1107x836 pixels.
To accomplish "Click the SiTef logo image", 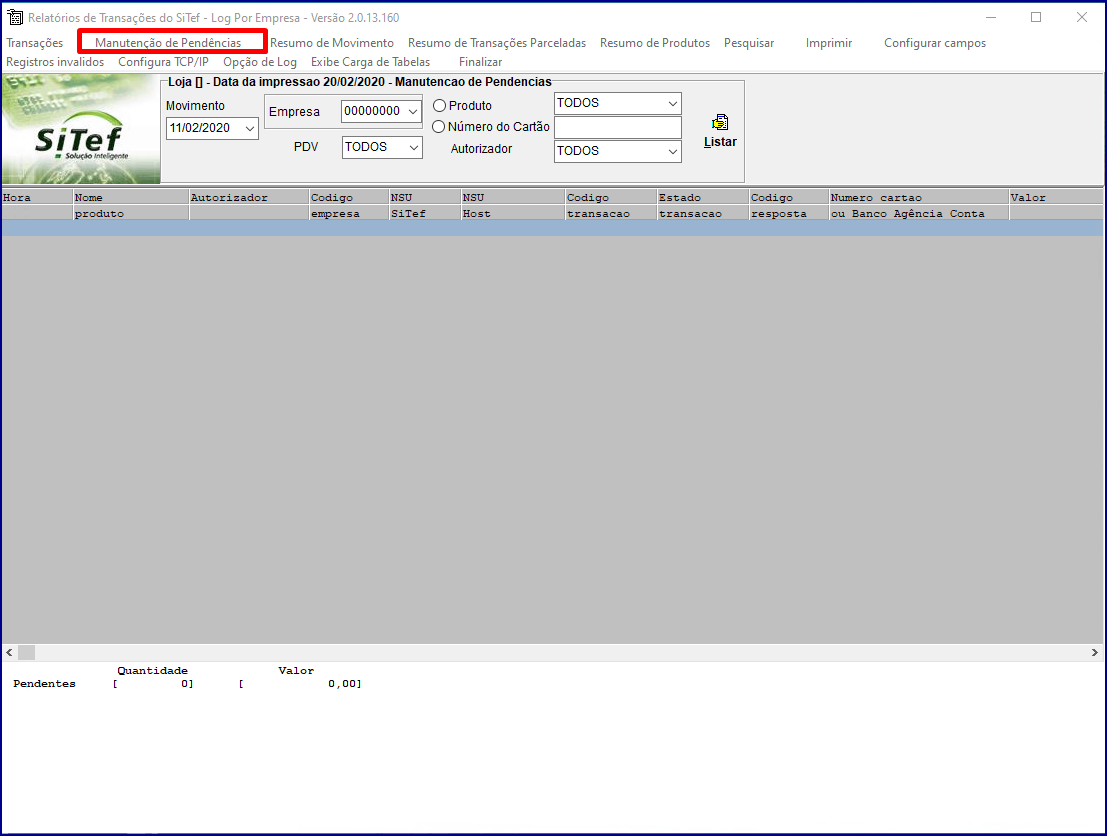I will click(x=81, y=129).
